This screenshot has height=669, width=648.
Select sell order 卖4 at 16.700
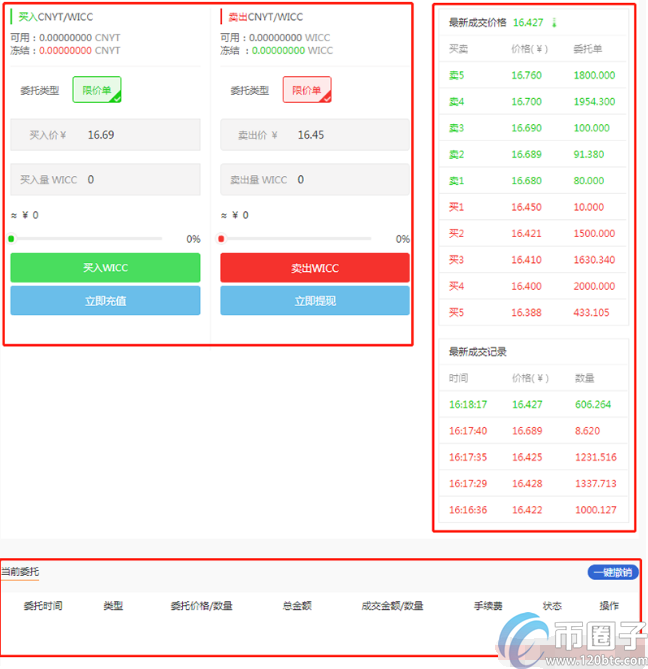point(533,102)
